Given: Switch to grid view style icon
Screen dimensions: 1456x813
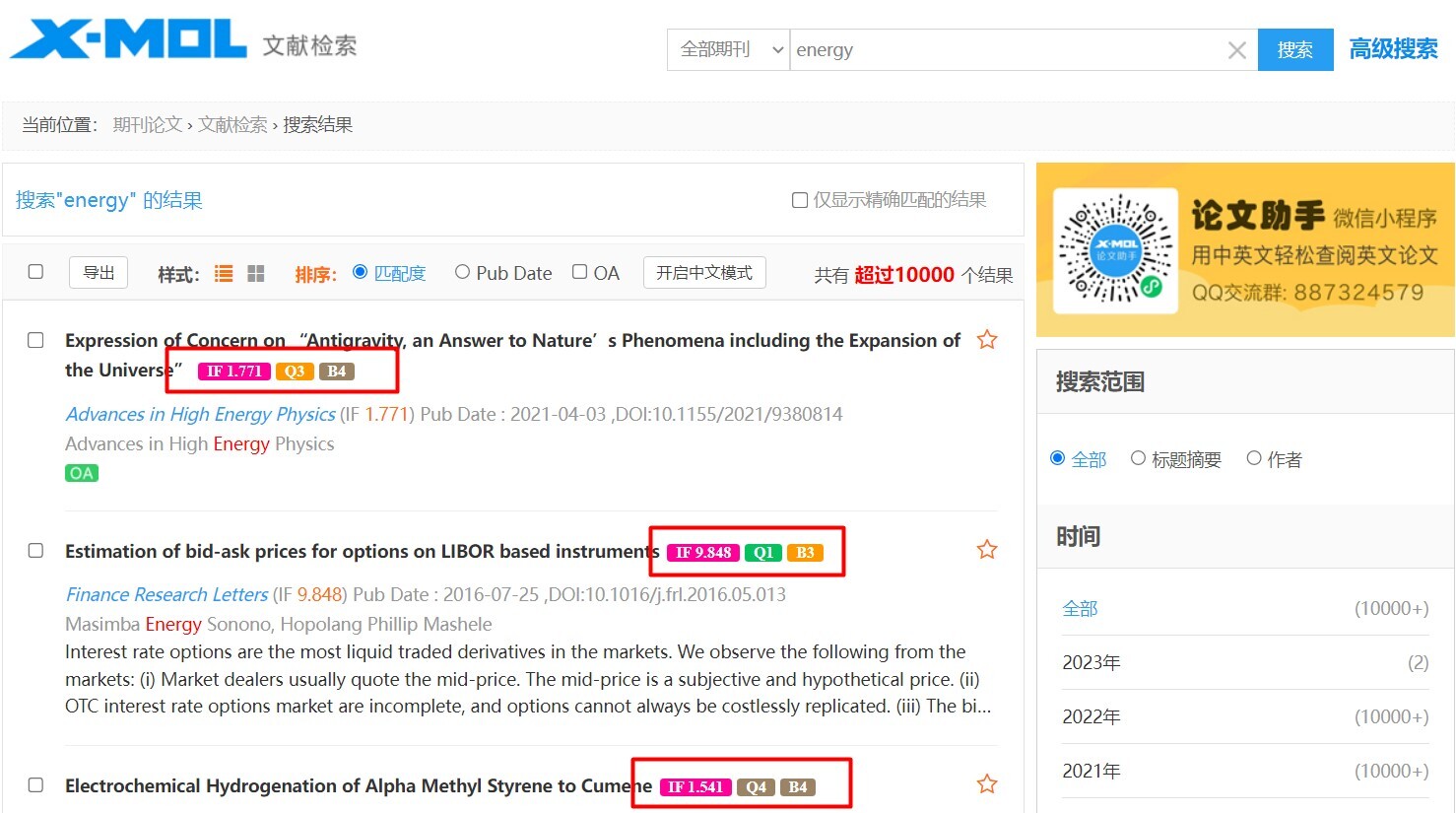Looking at the screenshot, I should click(x=256, y=274).
